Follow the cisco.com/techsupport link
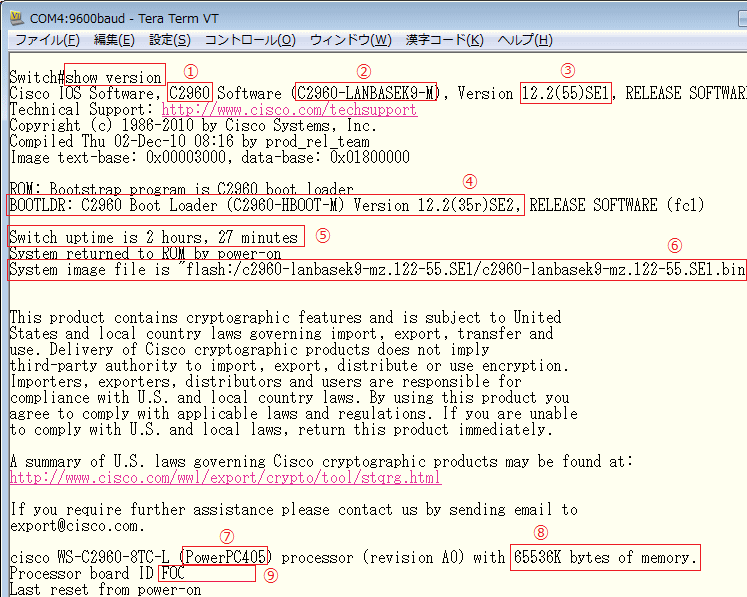 pyautogui.click(x=289, y=110)
